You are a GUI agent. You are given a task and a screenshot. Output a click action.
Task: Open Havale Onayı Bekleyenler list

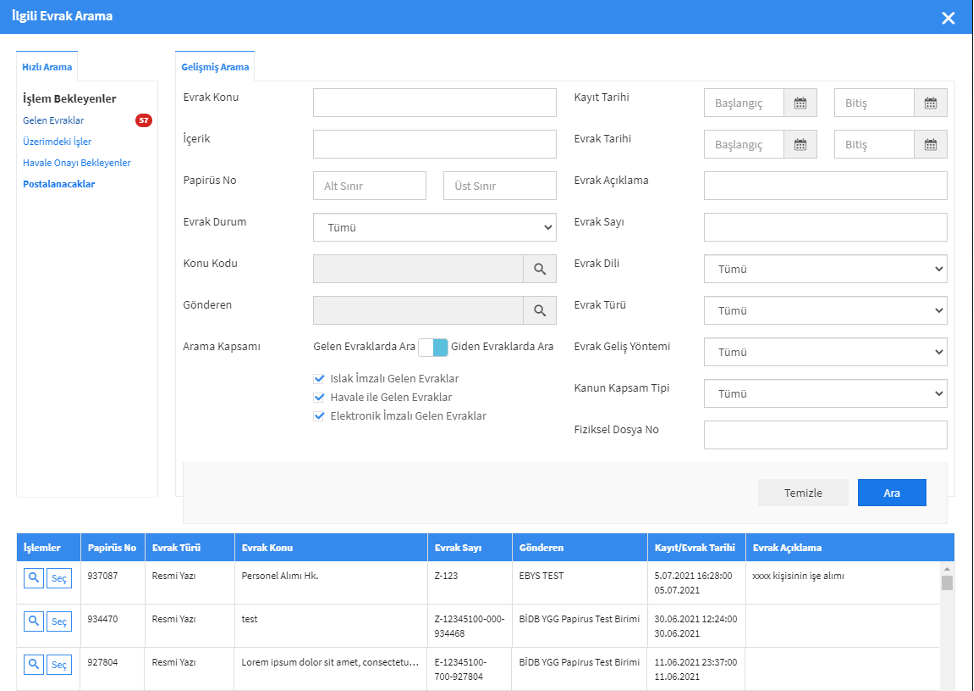[x=77, y=163]
